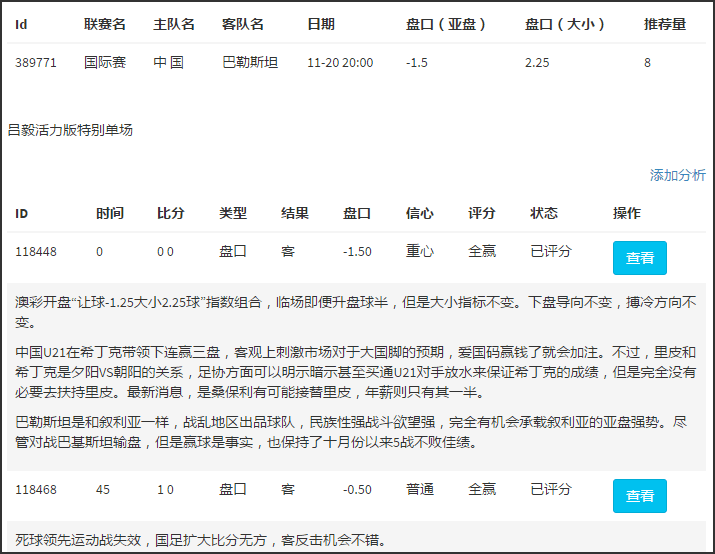Image resolution: width=715 pixels, height=554 pixels.
Task: Click the 评分 column header
Action: tap(482, 213)
